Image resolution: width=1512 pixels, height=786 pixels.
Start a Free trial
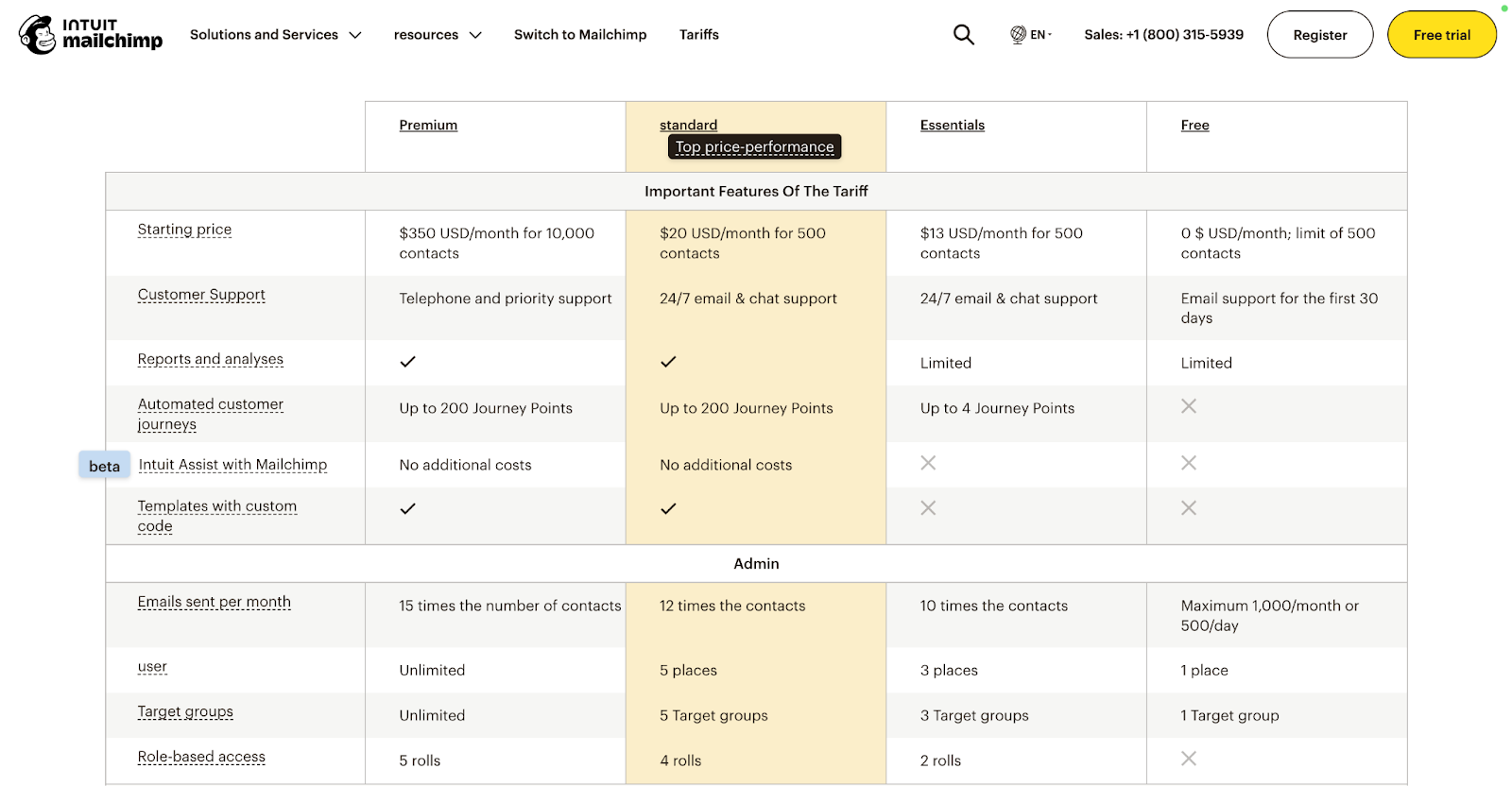coord(1440,34)
